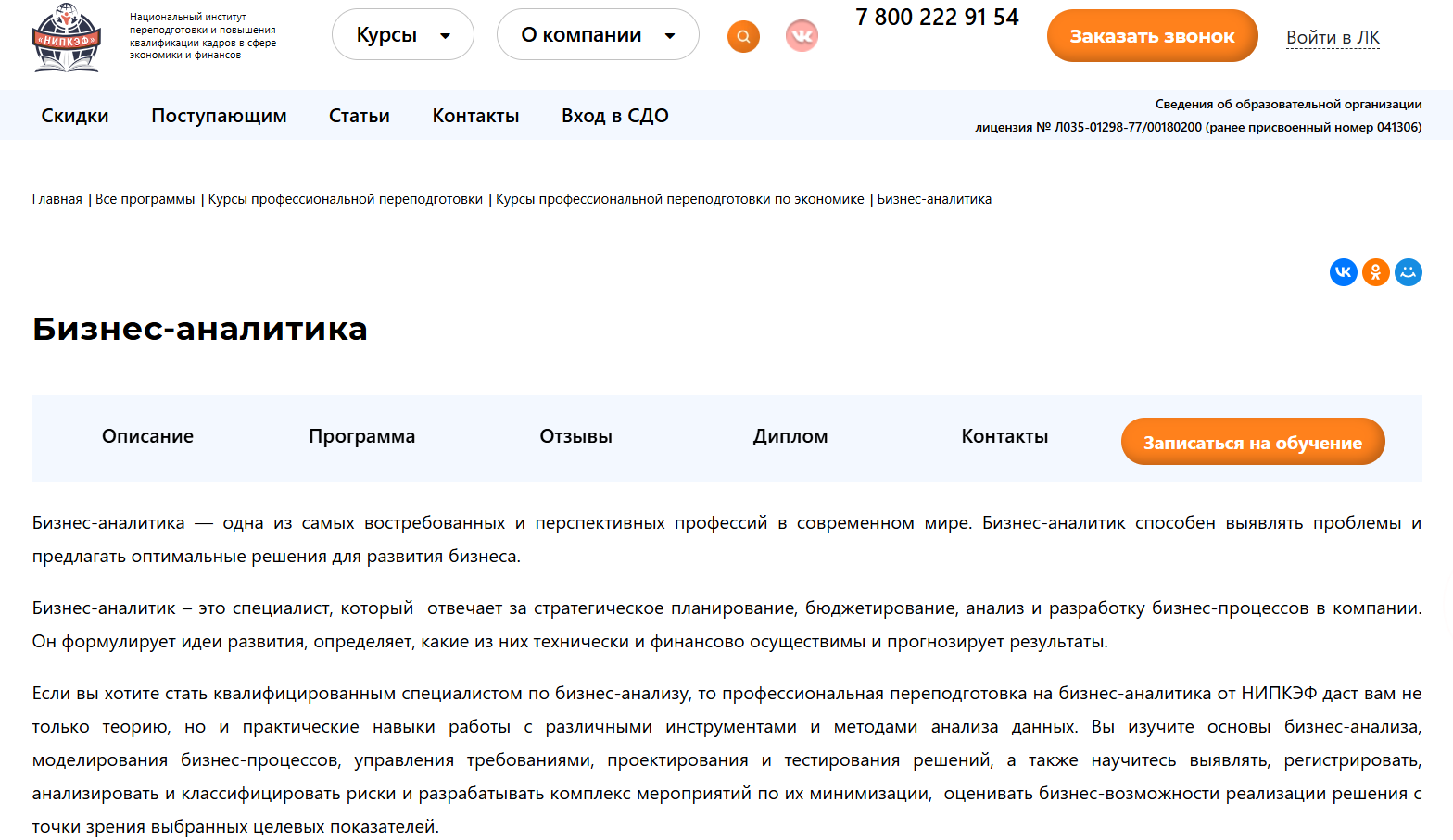Open Скидки menu item
Viewport: 1453px width, 840px height.
pyautogui.click(x=75, y=116)
